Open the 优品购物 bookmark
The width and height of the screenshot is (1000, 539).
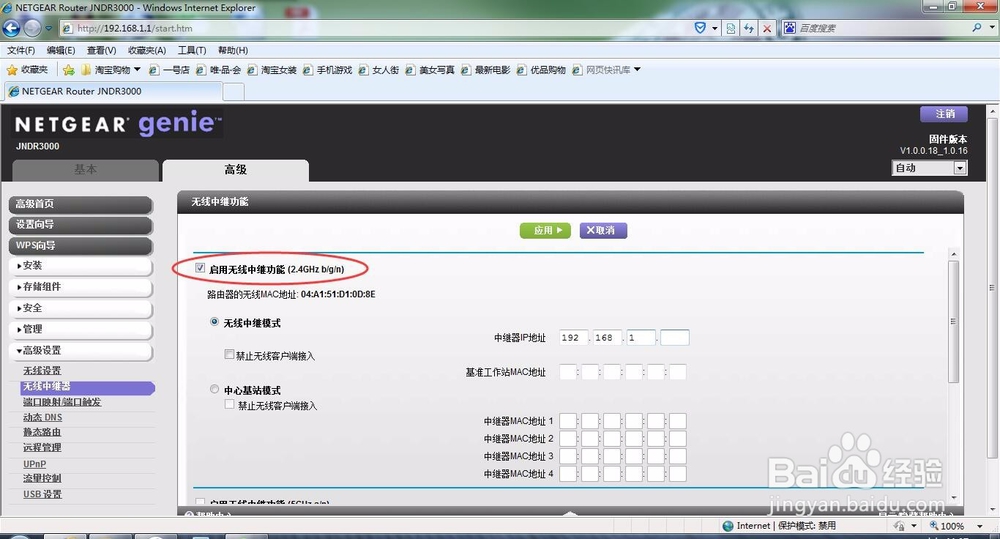pos(541,70)
